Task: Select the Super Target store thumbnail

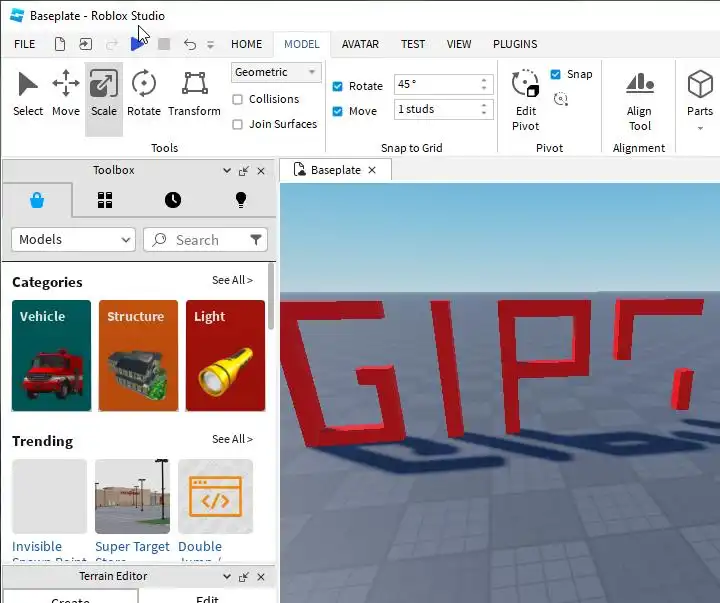Action: click(x=132, y=496)
